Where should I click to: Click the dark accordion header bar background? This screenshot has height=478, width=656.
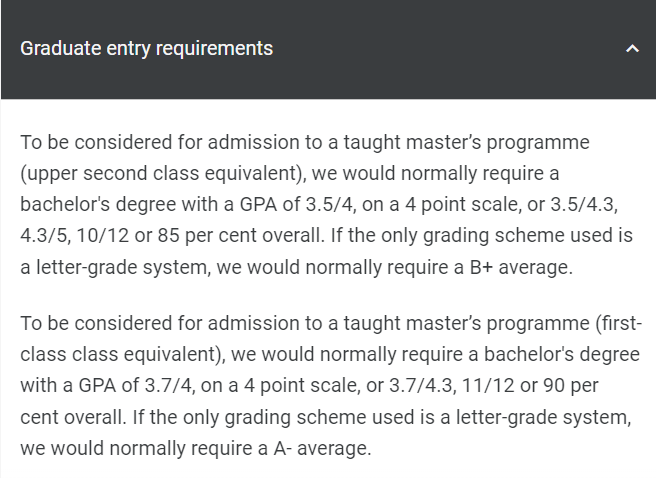click(x=328, y=49)
